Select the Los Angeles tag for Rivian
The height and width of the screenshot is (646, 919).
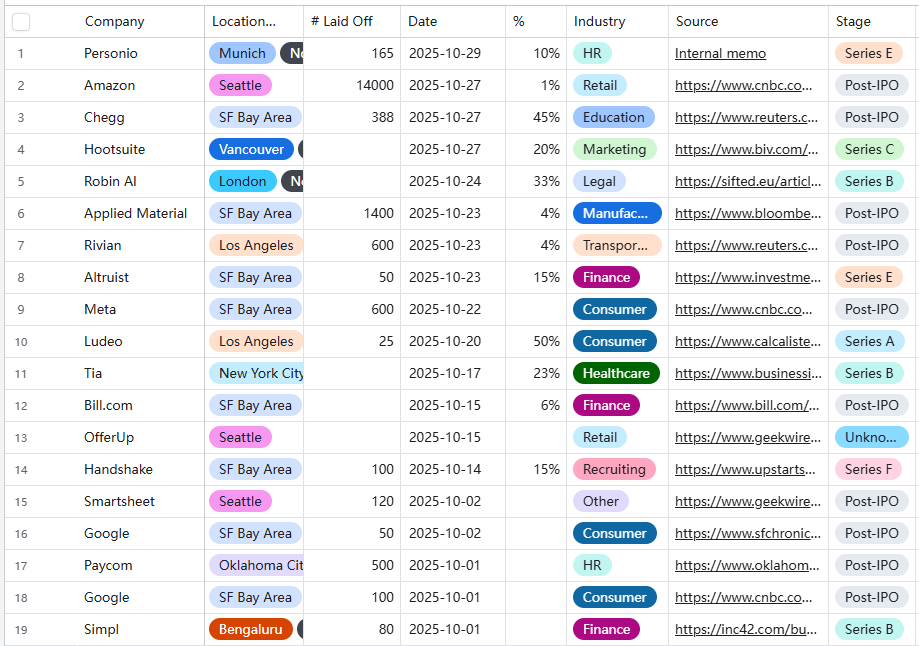[x=256, y=246]
